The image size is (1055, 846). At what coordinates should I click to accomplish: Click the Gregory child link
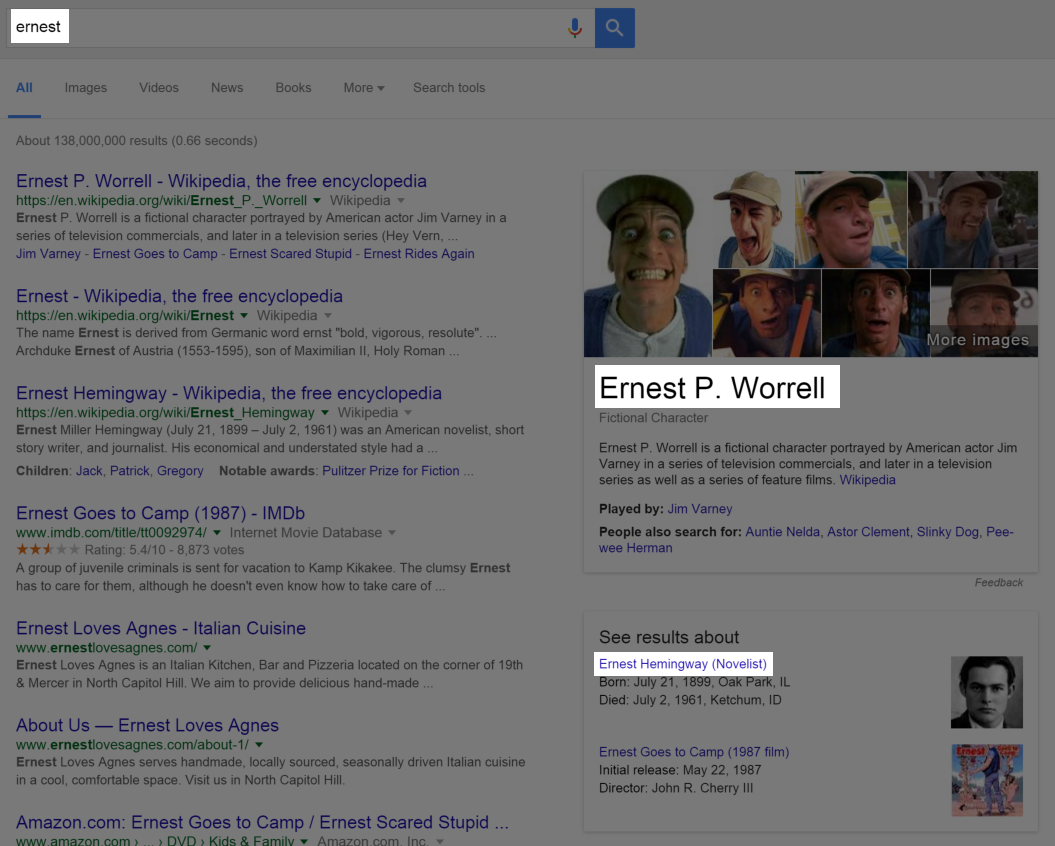point(180,471)
